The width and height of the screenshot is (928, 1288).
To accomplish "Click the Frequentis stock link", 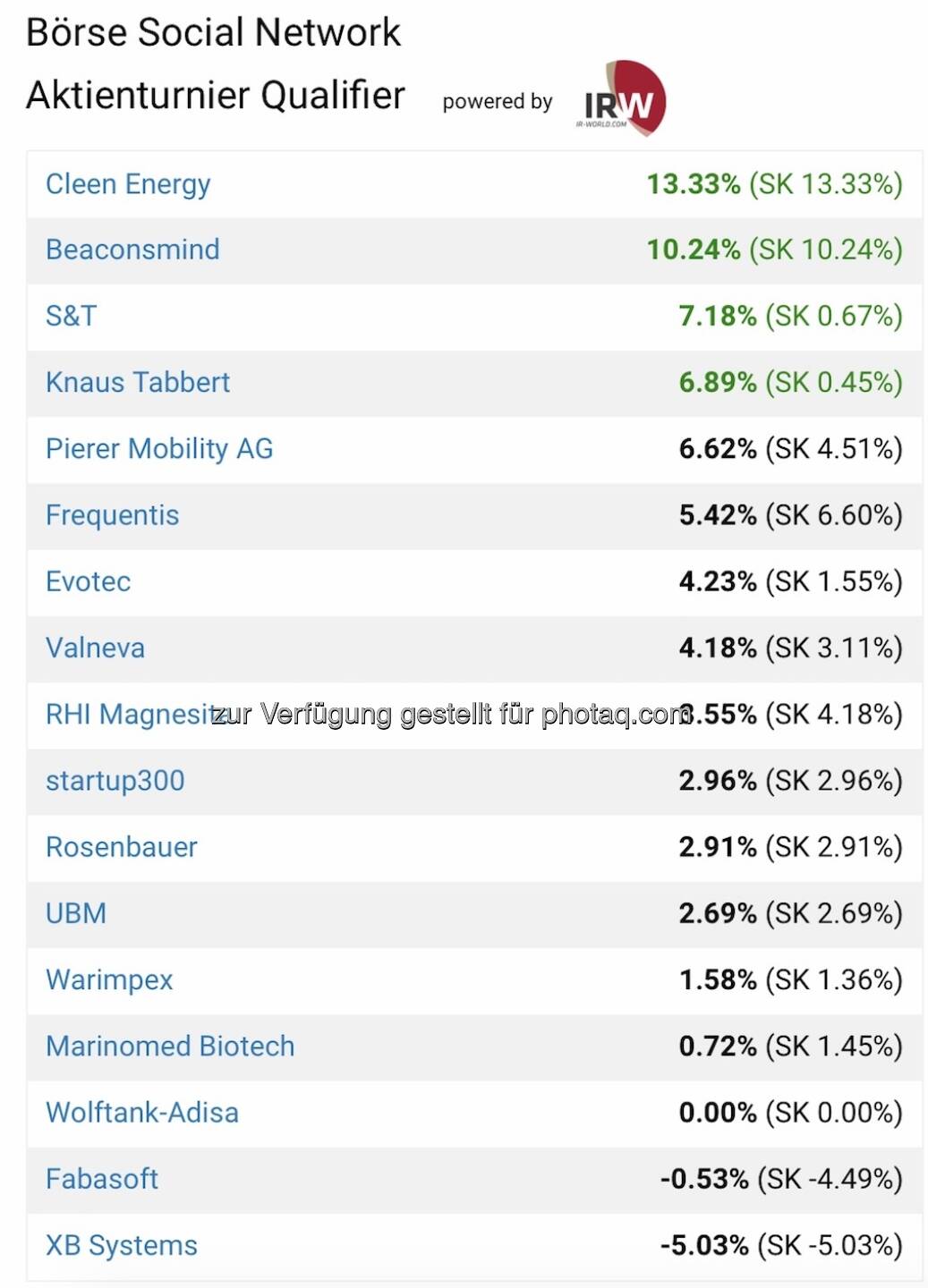I will [112, 515].
